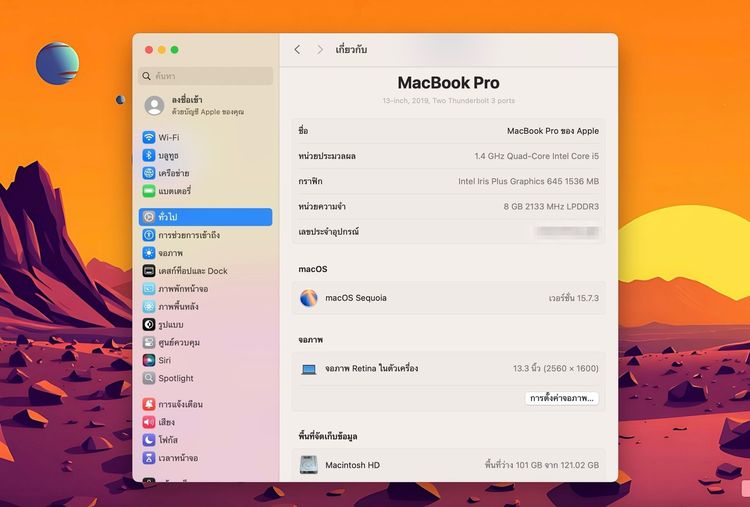Click the กราฟิก row label

310,181
